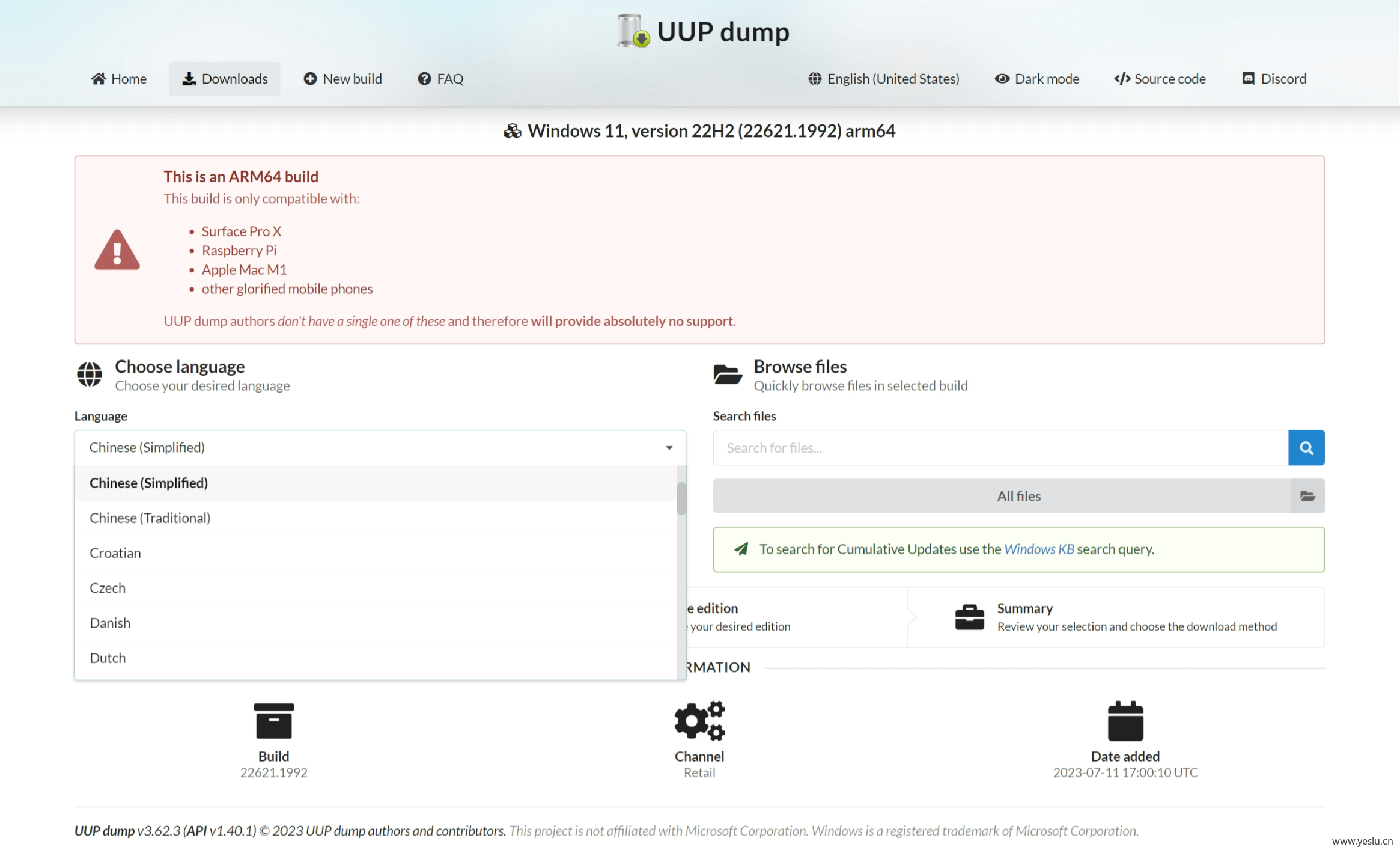Click the Browse files open-folder icon
The height and width of the screenshot is (853, 1400).
click(728, 375)
